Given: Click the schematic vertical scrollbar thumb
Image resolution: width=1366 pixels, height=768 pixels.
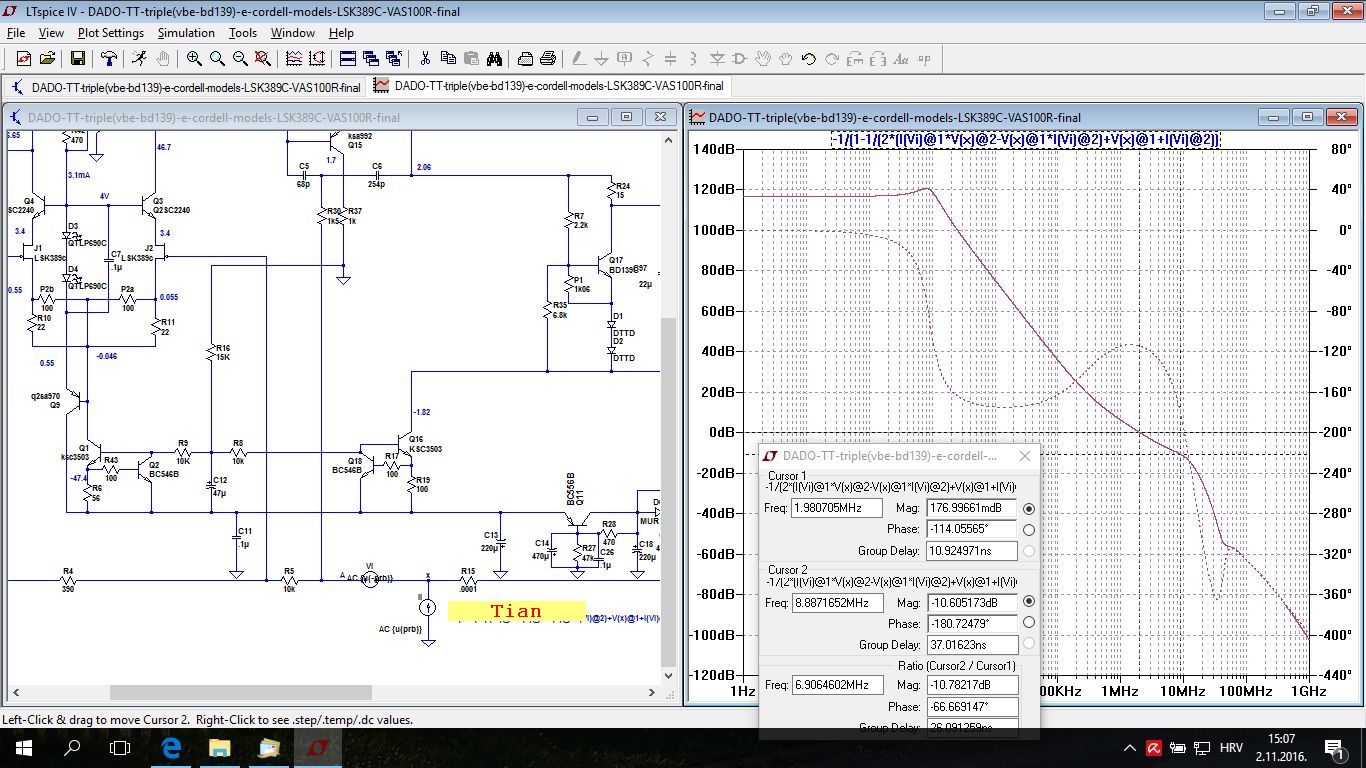Looking at the screenshot, I should tap(668, 493).
